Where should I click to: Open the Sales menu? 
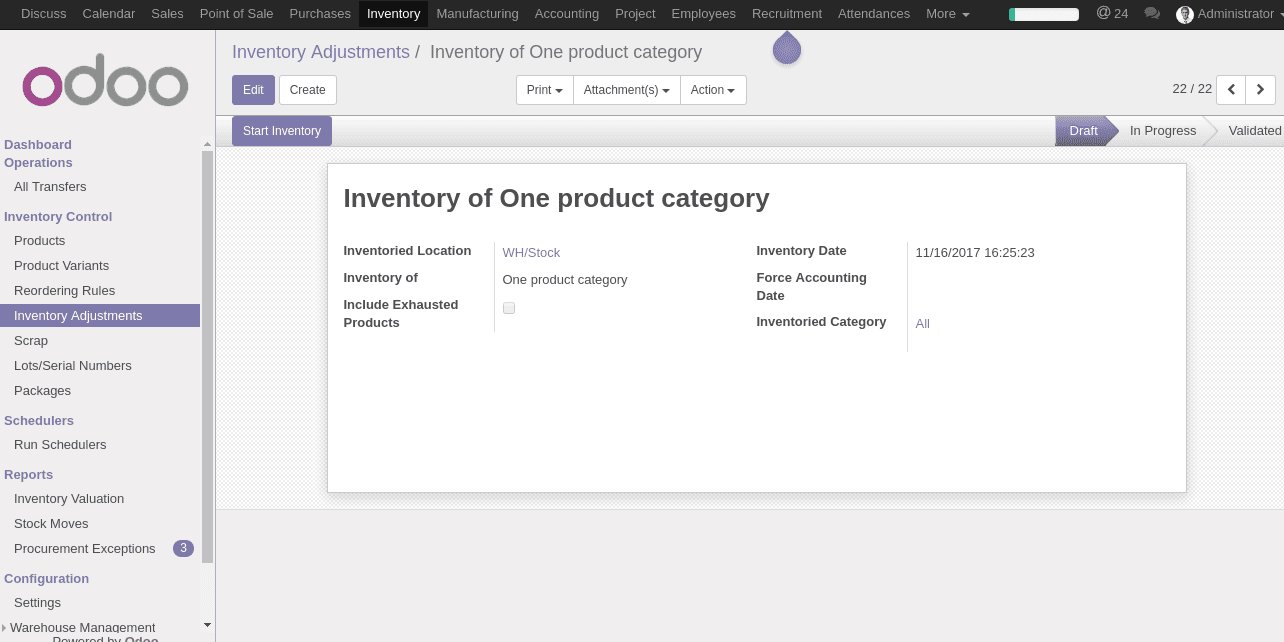[x=167, y=14]
